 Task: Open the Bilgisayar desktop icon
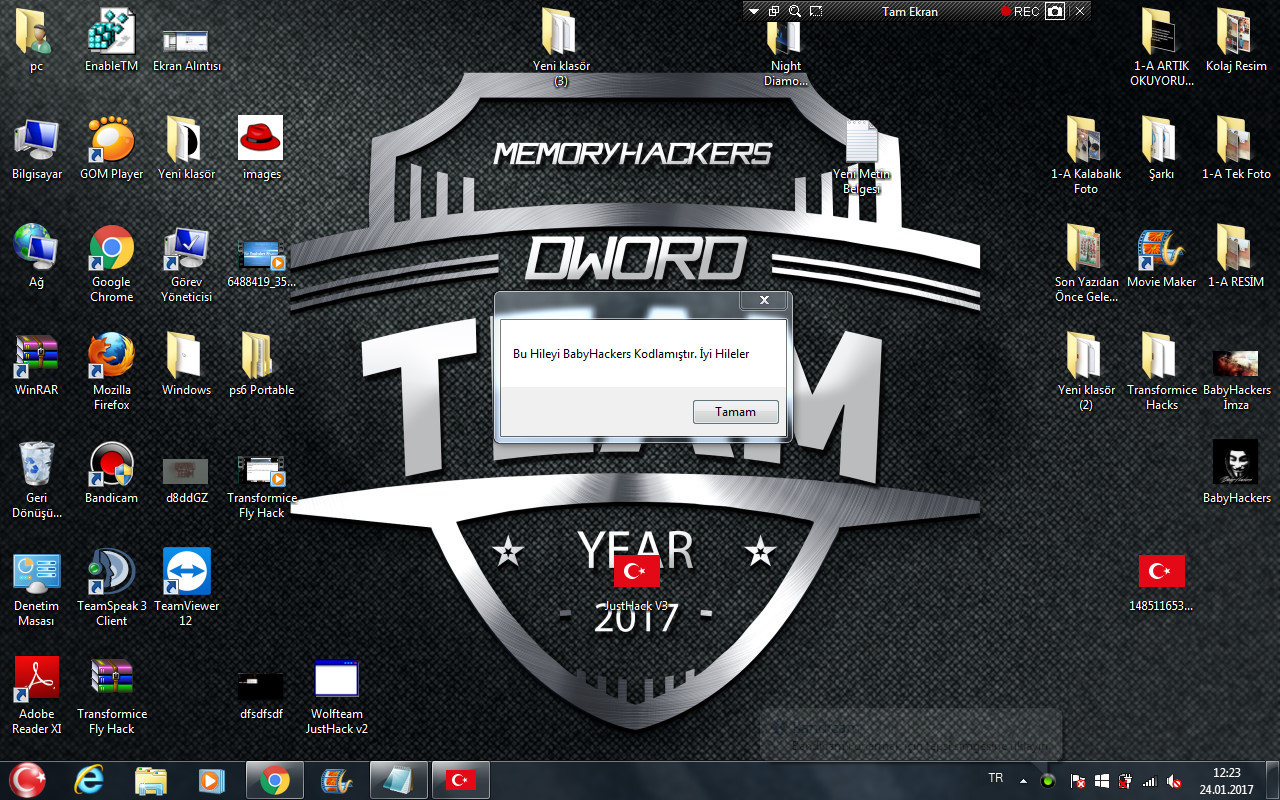tap(37, 148)
